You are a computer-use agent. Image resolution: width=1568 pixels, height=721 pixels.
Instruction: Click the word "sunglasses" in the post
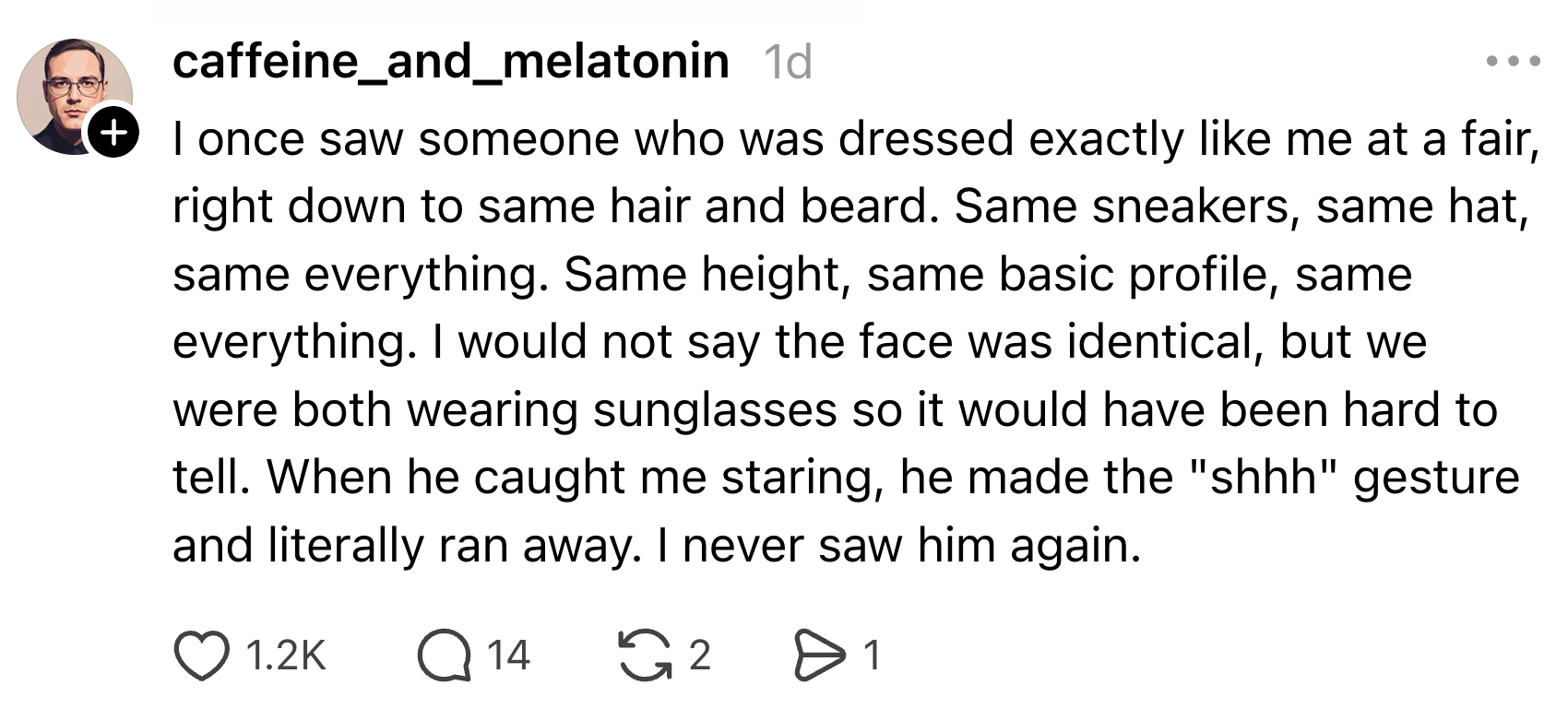click(714, 410)
